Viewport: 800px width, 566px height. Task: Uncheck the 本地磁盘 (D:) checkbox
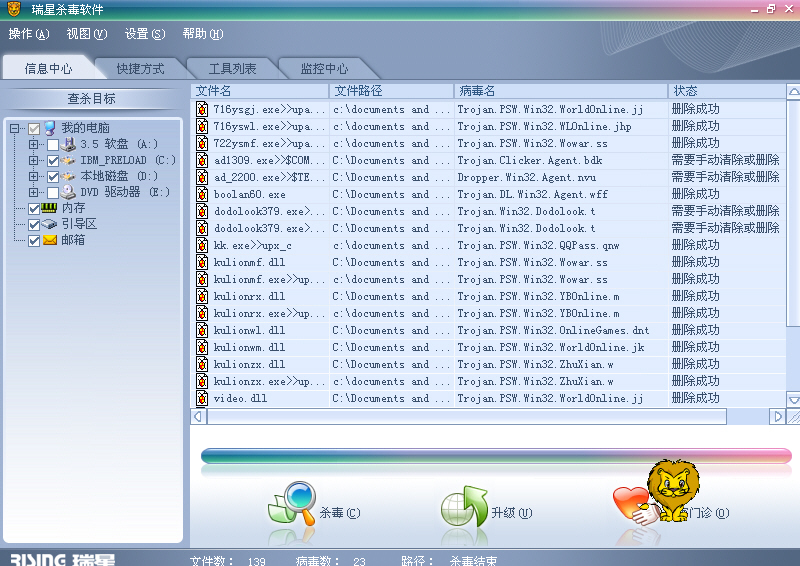click(53, 177)
